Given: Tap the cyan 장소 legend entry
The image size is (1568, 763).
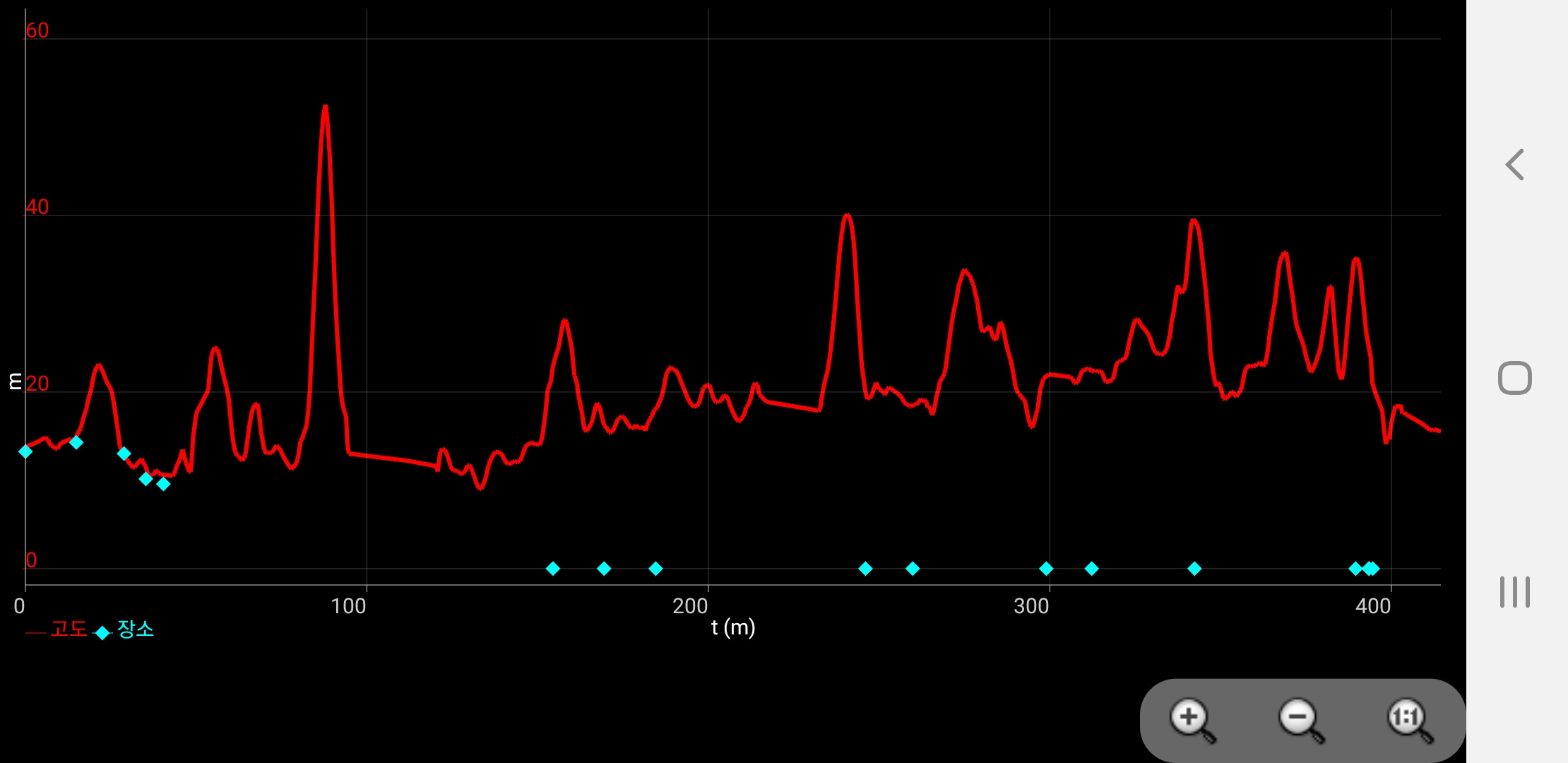Looking at the screenshot, I should click(134, 629).
